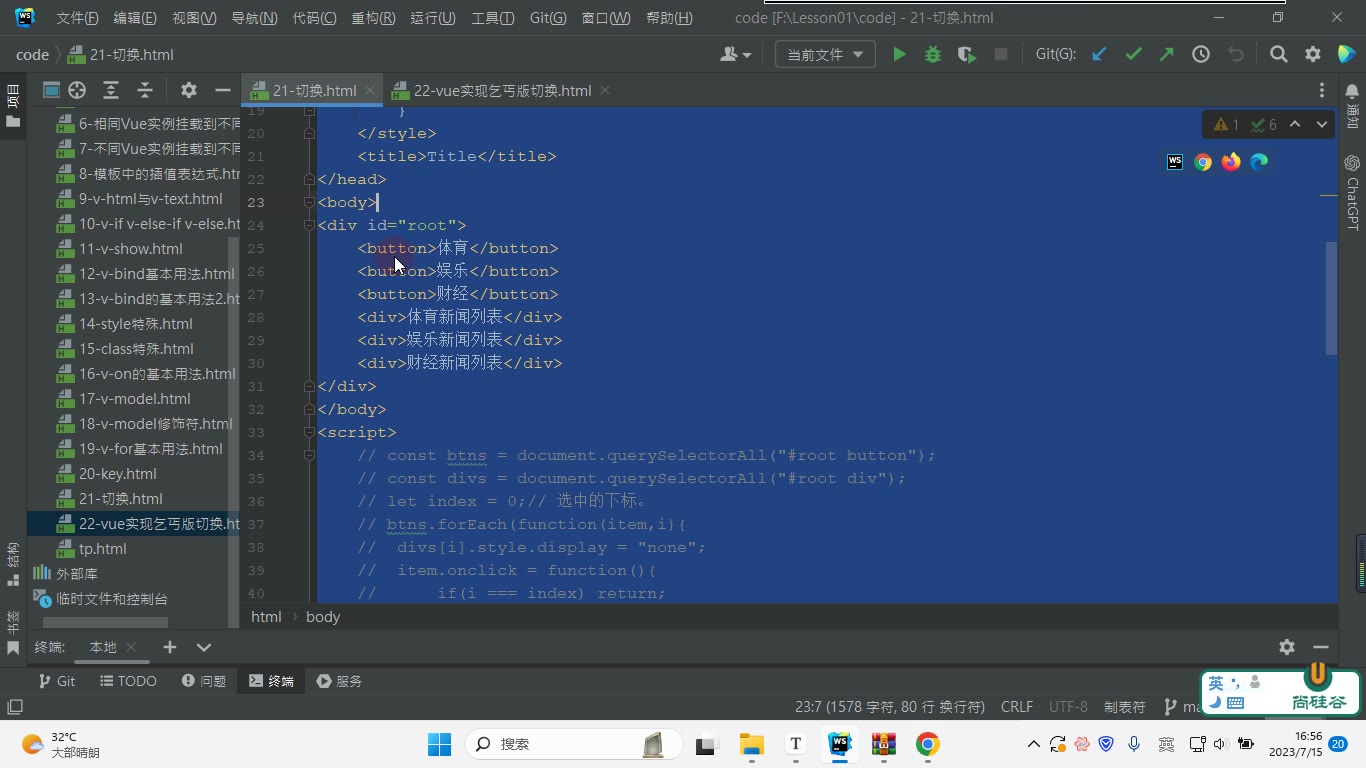Add a new terminal session tab
Viewport: 1366px width, 768px height.
pyautogui.click(x=170, y=647)
